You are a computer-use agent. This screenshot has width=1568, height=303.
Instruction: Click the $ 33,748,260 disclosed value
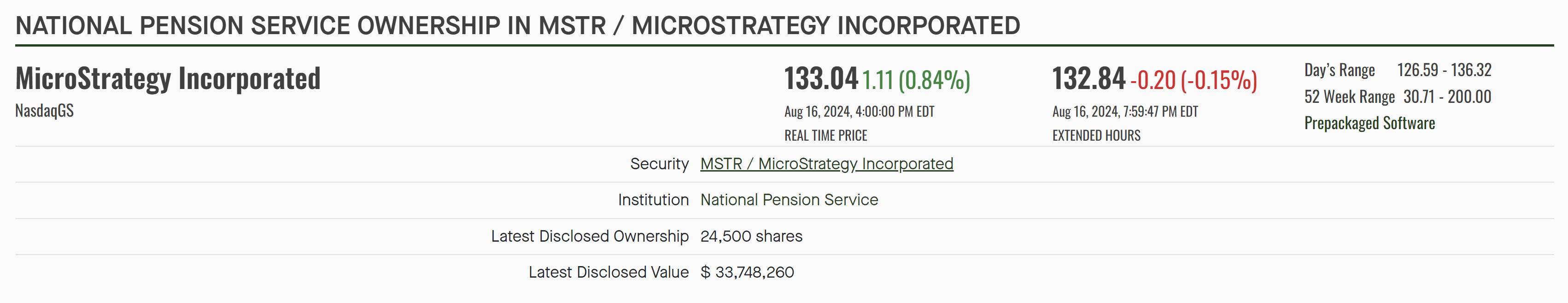(x=747, y=272)
